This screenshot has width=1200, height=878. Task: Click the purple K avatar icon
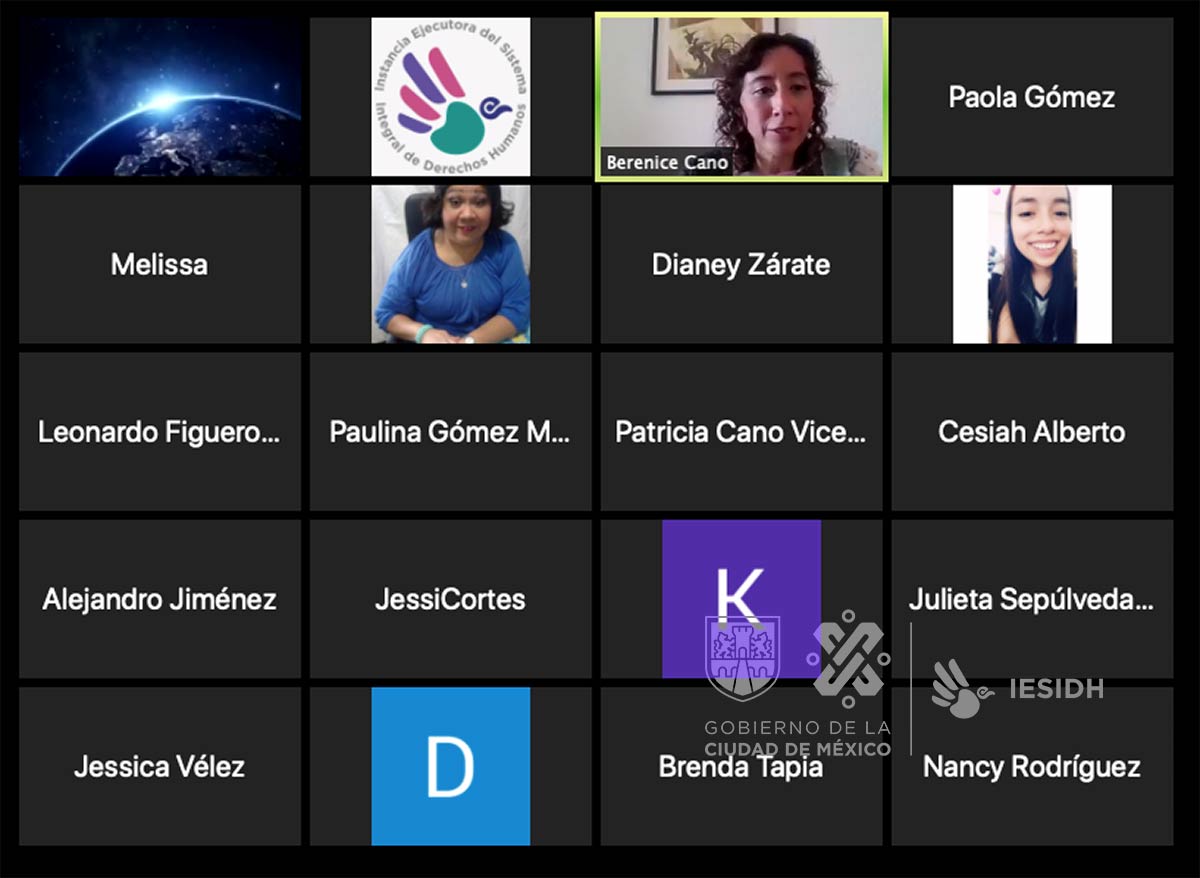click(741, 599)
